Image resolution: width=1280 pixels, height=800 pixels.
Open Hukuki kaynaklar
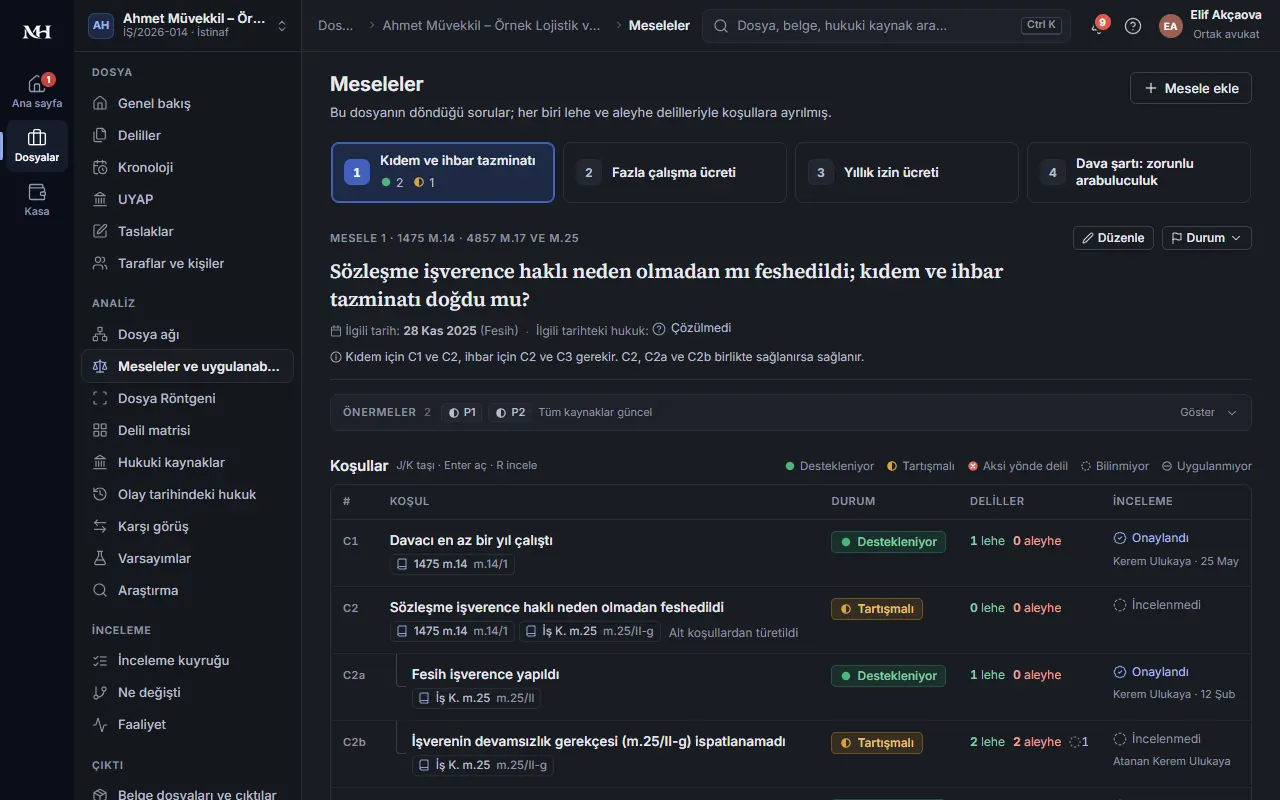187,462
